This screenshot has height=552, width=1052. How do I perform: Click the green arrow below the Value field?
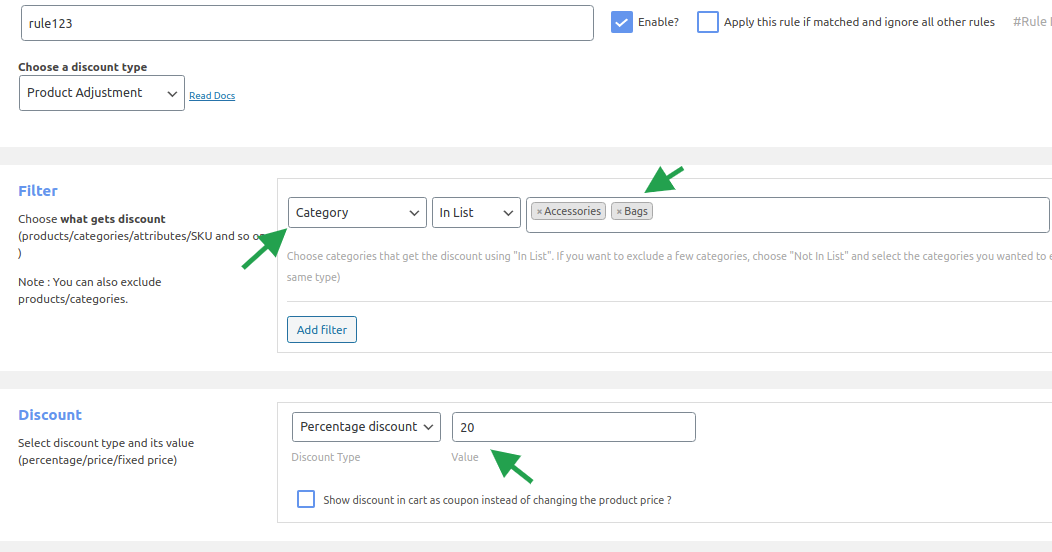(515, 466)
